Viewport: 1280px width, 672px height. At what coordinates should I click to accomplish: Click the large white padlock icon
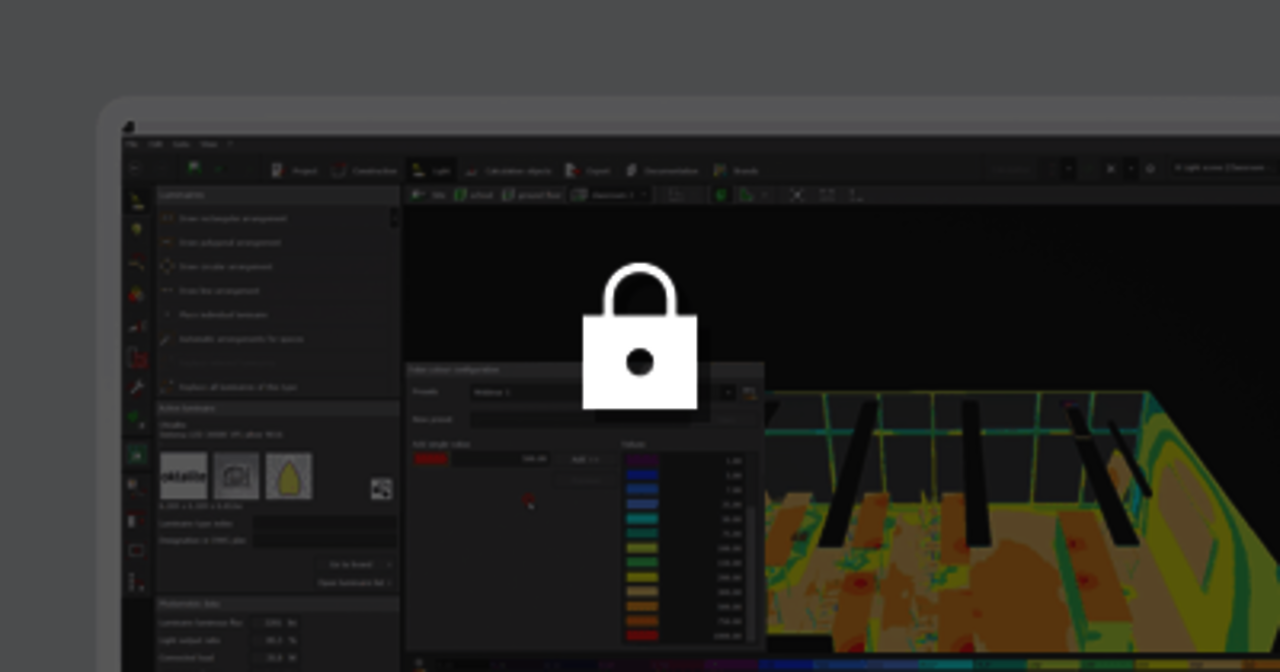(x=640, y=338)
